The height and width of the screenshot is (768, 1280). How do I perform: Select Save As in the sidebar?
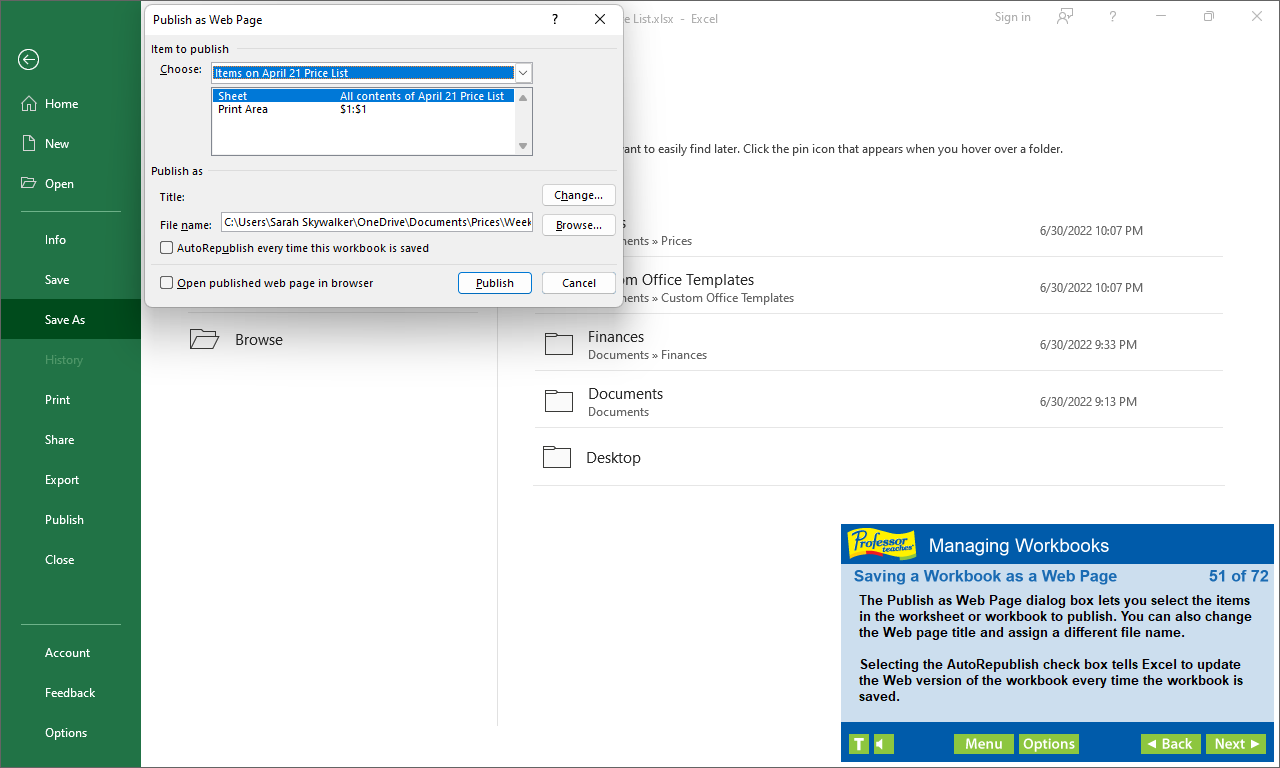click(70, 320)
